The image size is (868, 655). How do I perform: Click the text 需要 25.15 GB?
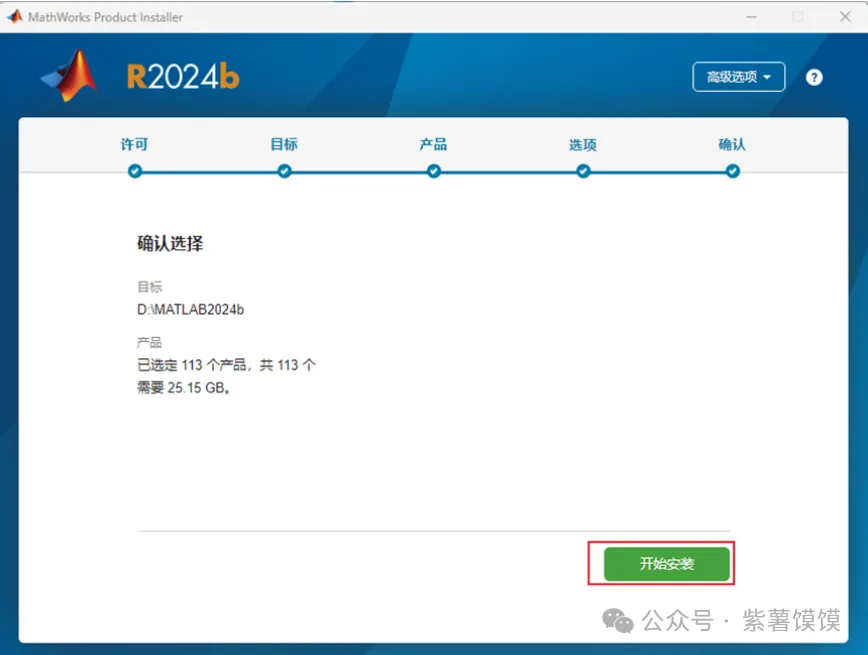[x=183, y=388]
